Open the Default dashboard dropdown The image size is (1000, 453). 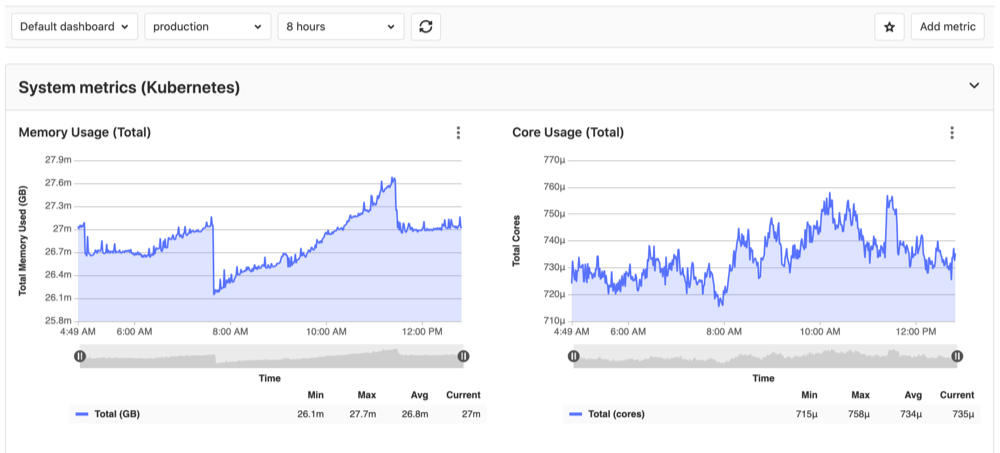[x=75, y=27]
